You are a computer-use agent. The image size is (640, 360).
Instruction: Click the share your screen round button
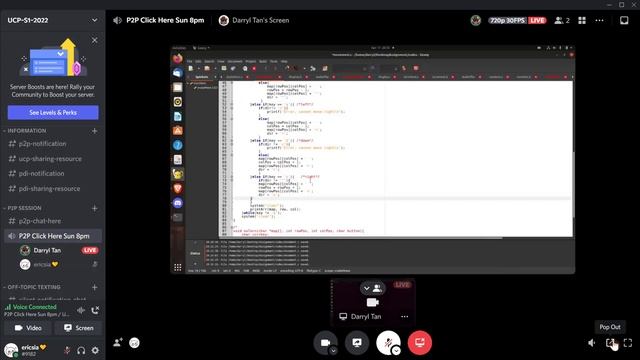pyautogui.click(x=357, y=342)
